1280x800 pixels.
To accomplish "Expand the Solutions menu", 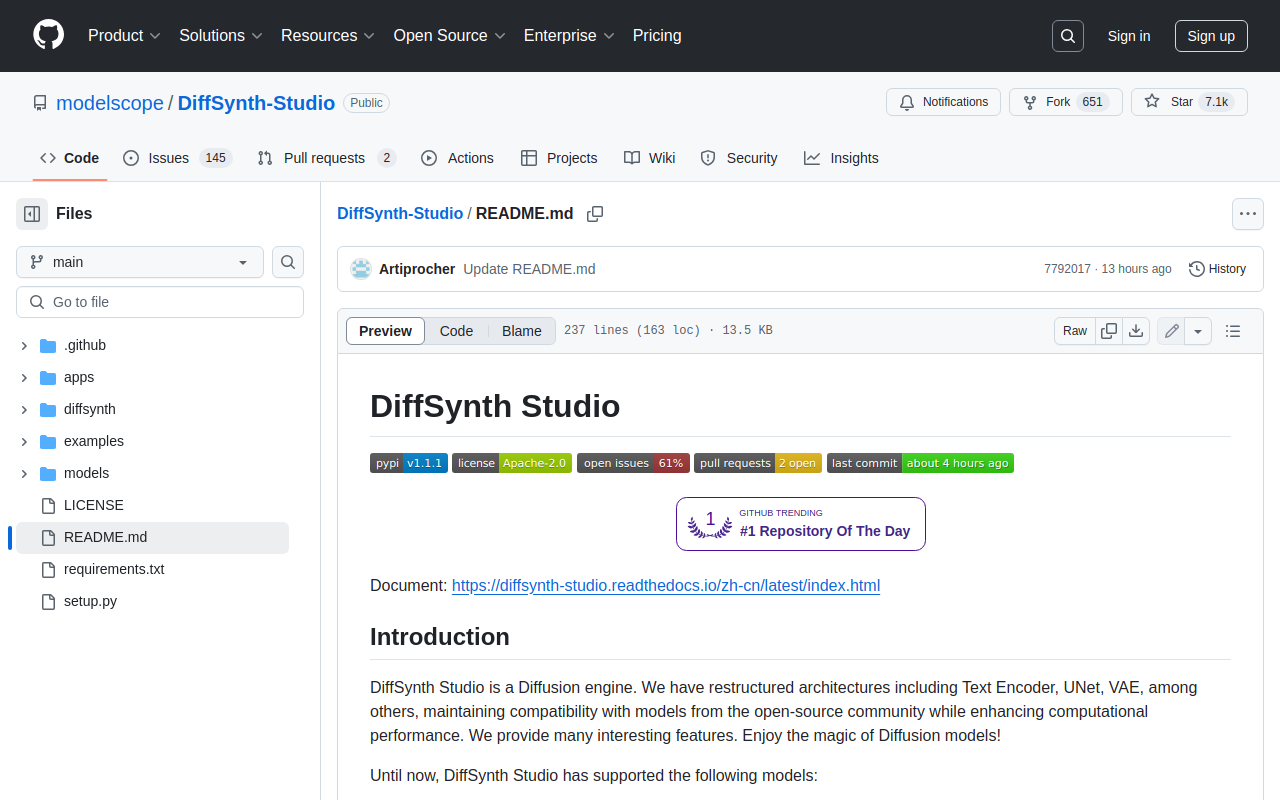I will pyautogui.click(x=221, y=36).
